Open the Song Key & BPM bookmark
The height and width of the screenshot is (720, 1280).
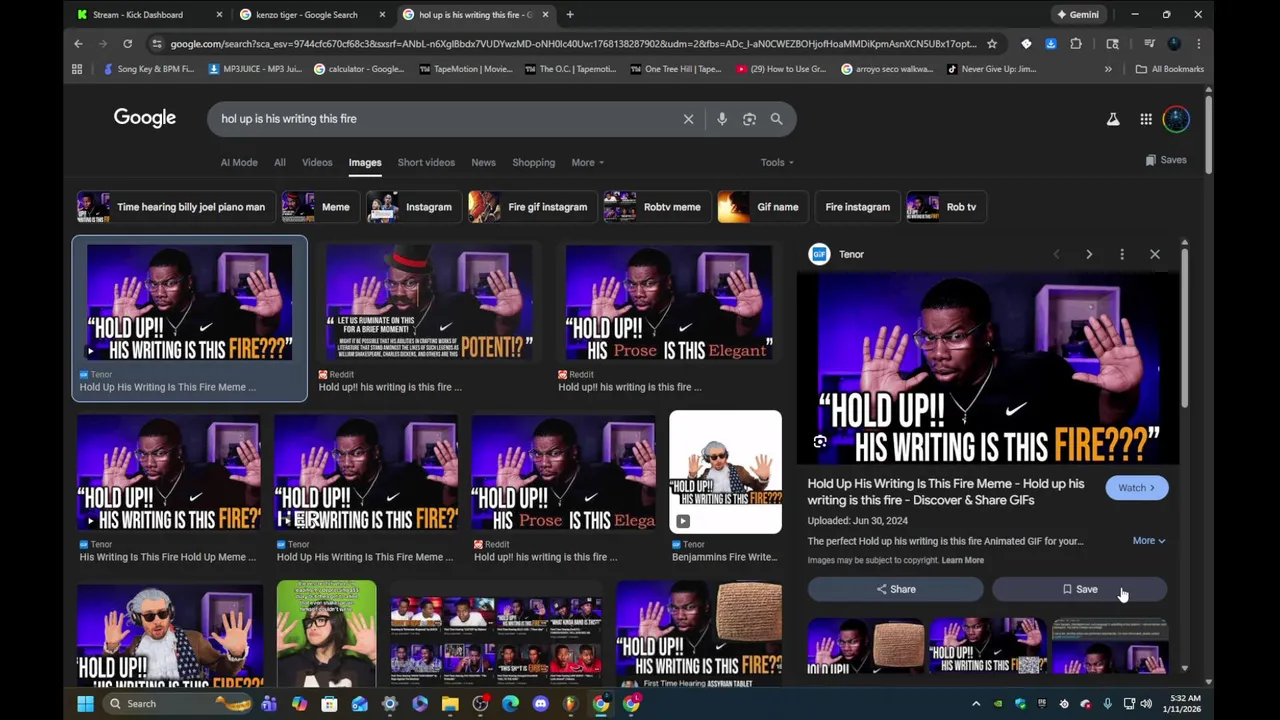(x=149, y=69)
